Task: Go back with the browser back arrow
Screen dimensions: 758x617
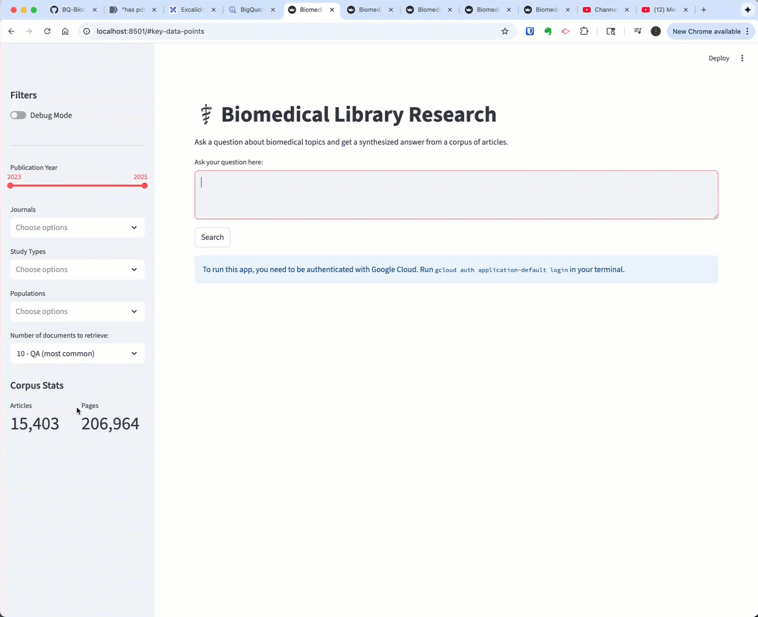Action: pyautogui.click(x=12, y=31)
